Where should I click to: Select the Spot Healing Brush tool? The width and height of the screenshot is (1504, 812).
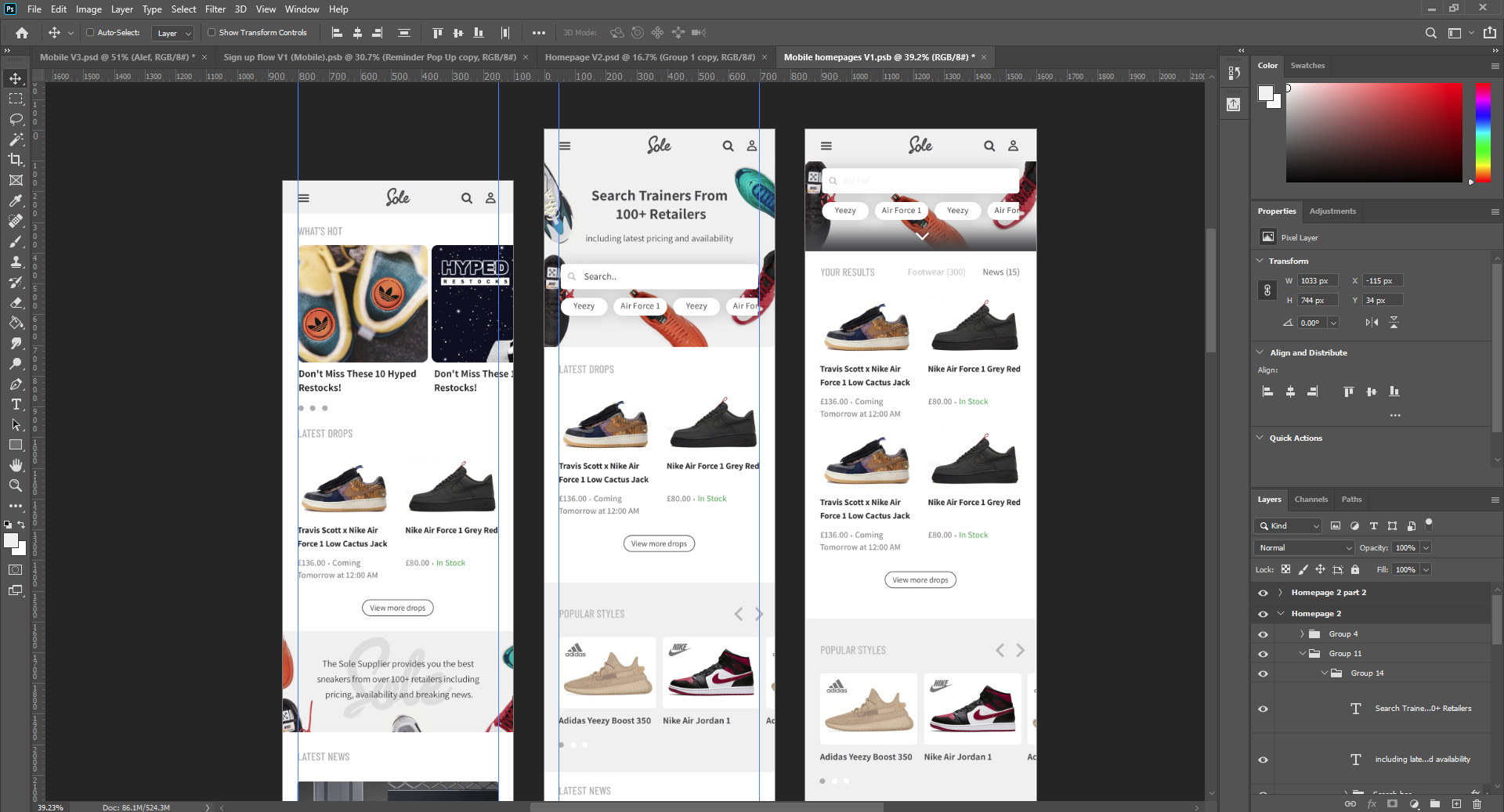[16, 221]
